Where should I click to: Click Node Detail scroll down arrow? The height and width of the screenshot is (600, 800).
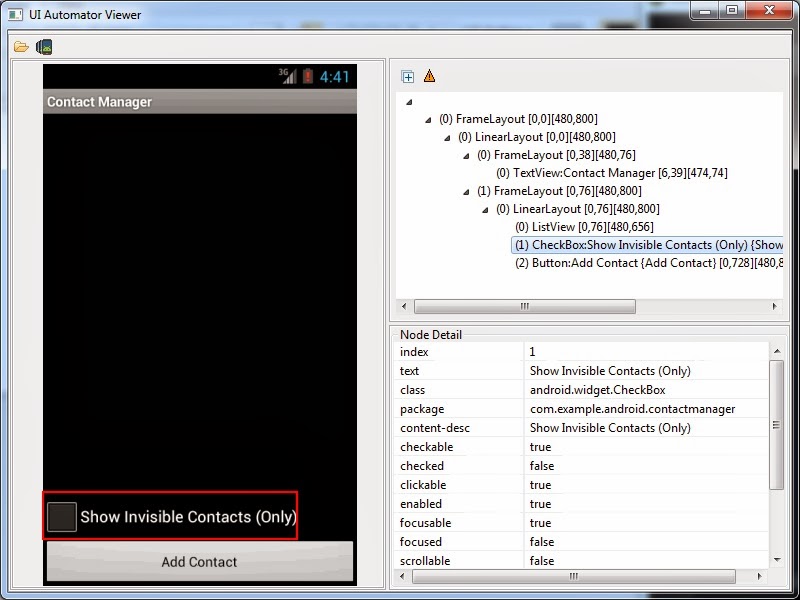click(777, 560)
